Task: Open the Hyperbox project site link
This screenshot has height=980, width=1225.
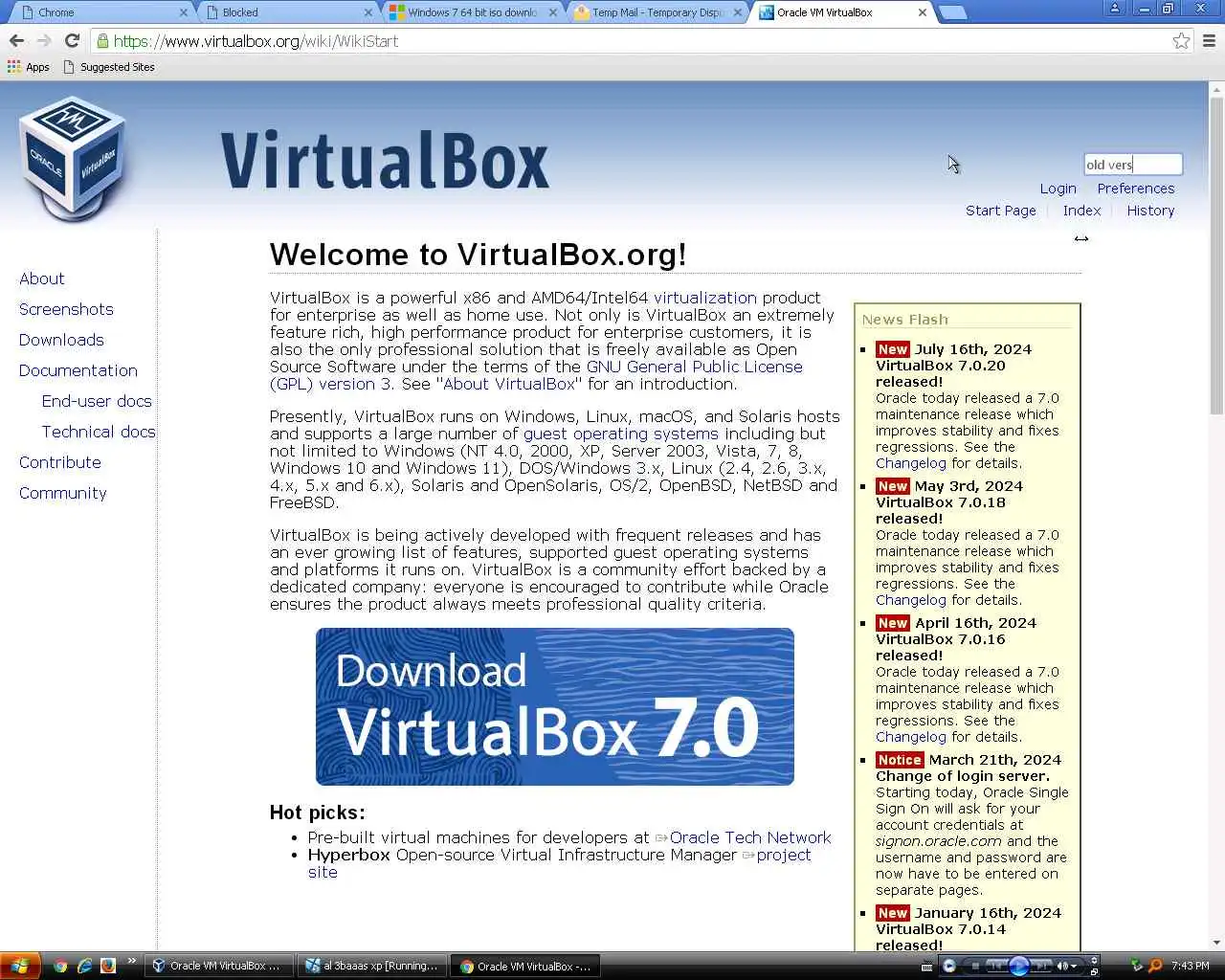Action: click(784, 855)
